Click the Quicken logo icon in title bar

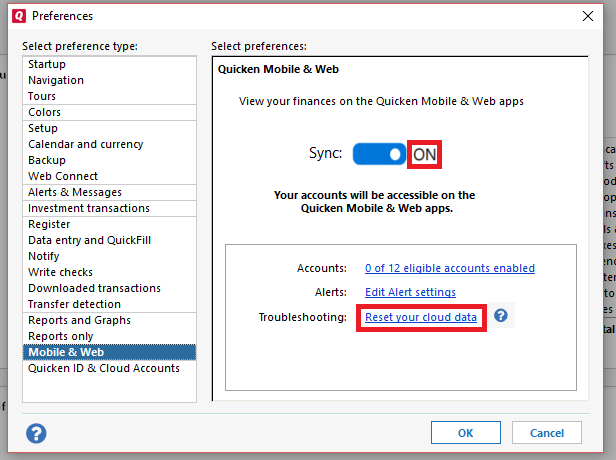[x=19, y=16]
